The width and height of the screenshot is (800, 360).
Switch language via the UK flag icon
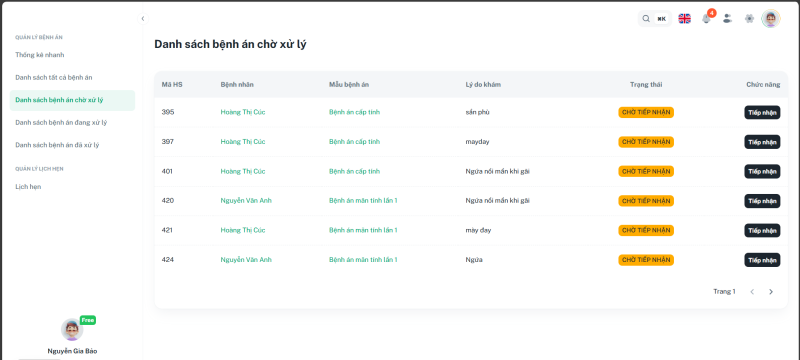pyautogui.click(x=684, y=19)
